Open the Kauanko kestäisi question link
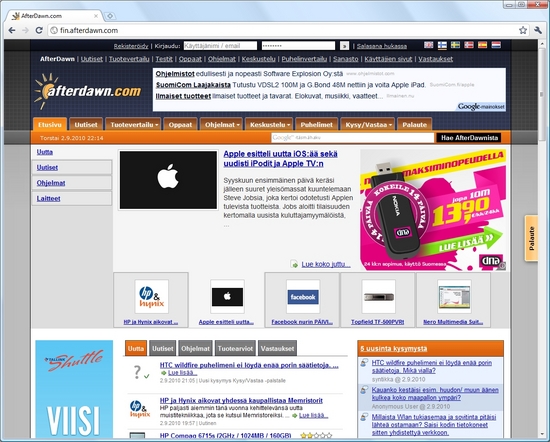The height and width of the screenshot is (442, 550). point(435,394)
